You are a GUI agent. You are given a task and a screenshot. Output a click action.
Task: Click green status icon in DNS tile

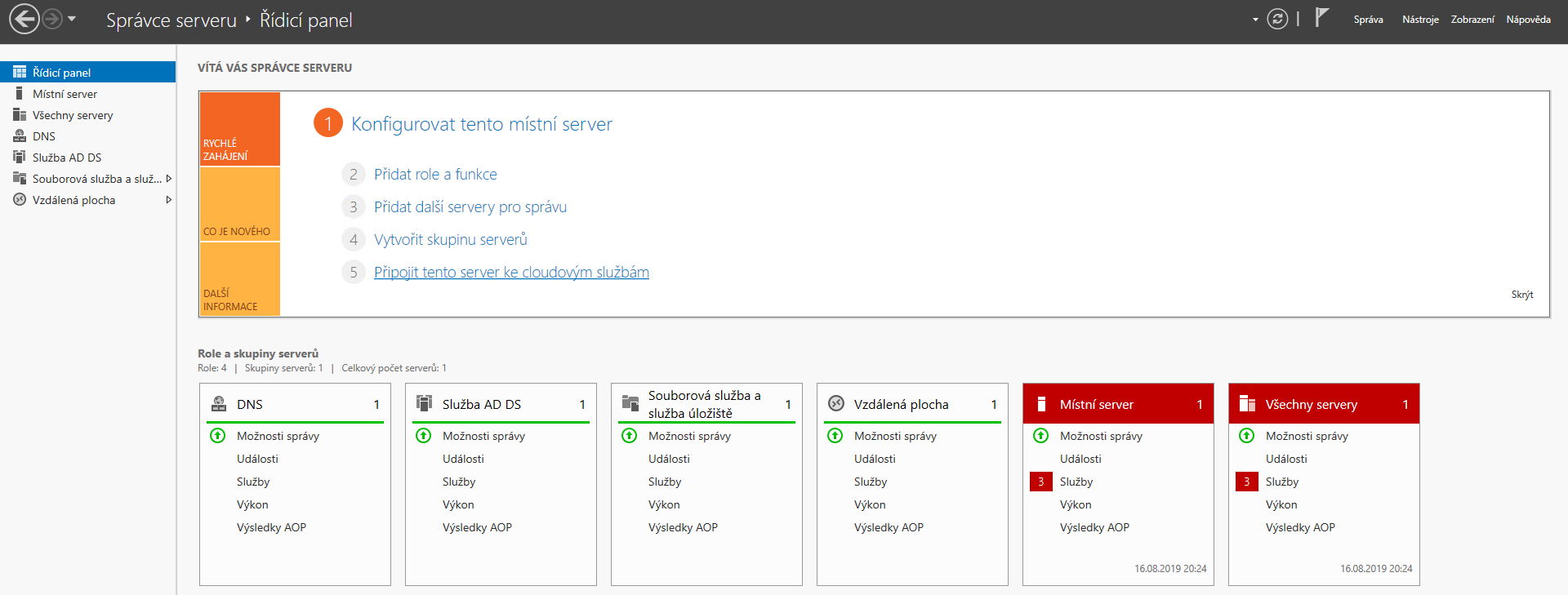pos(218,436)
